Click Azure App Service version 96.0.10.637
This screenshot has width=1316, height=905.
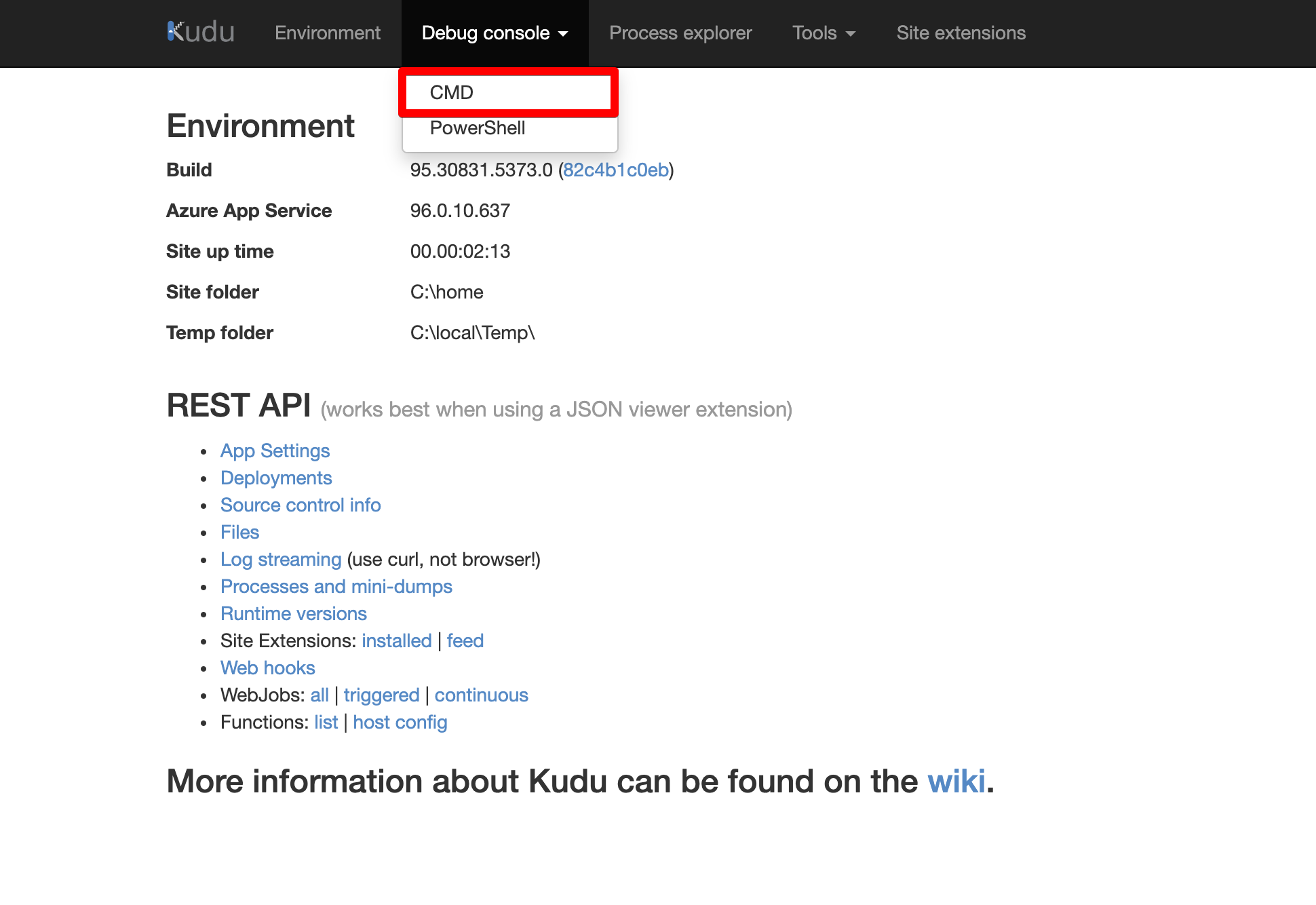[x=461, y=210]
